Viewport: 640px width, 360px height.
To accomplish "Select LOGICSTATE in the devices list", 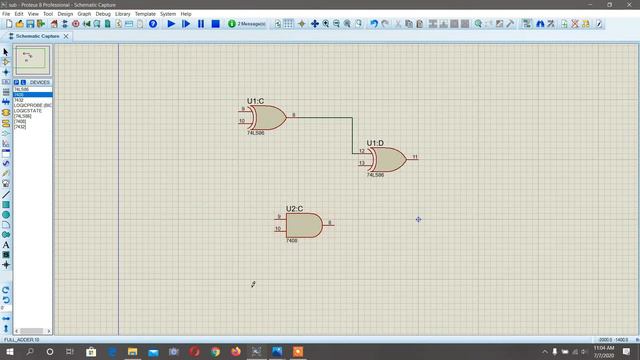I will 33,111.
